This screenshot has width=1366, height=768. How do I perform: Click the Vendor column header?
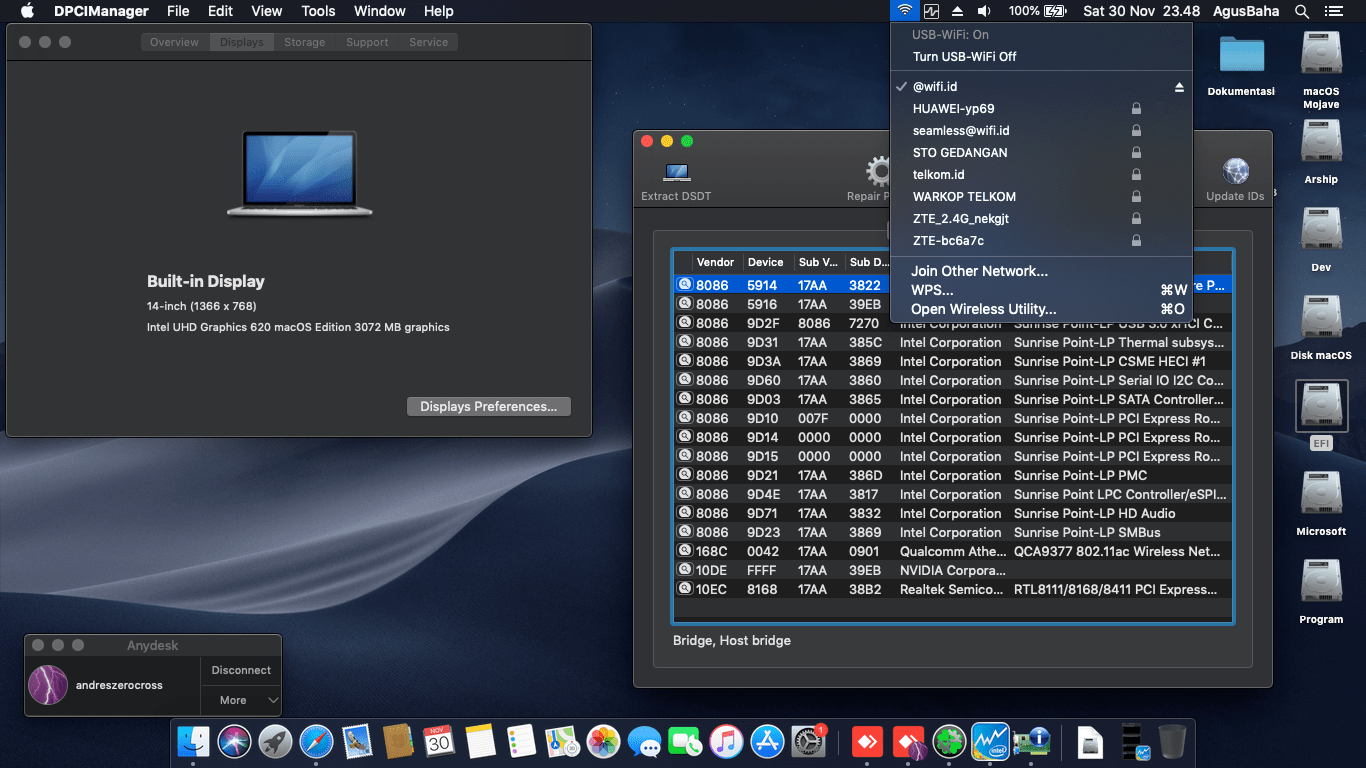pyautogui.click(x=716, y=262)
